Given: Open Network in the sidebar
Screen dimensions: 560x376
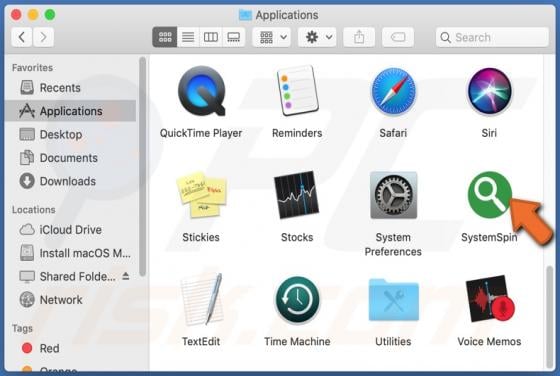Looking at the screenshot, I should coord(70,300).
